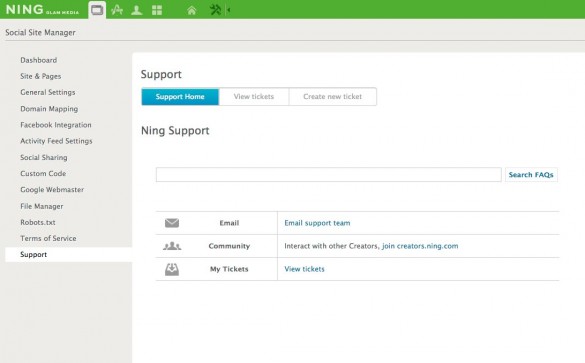Go to the home icon in top bar
Viewport: 585px width, 363px height.
pos(191,10)
